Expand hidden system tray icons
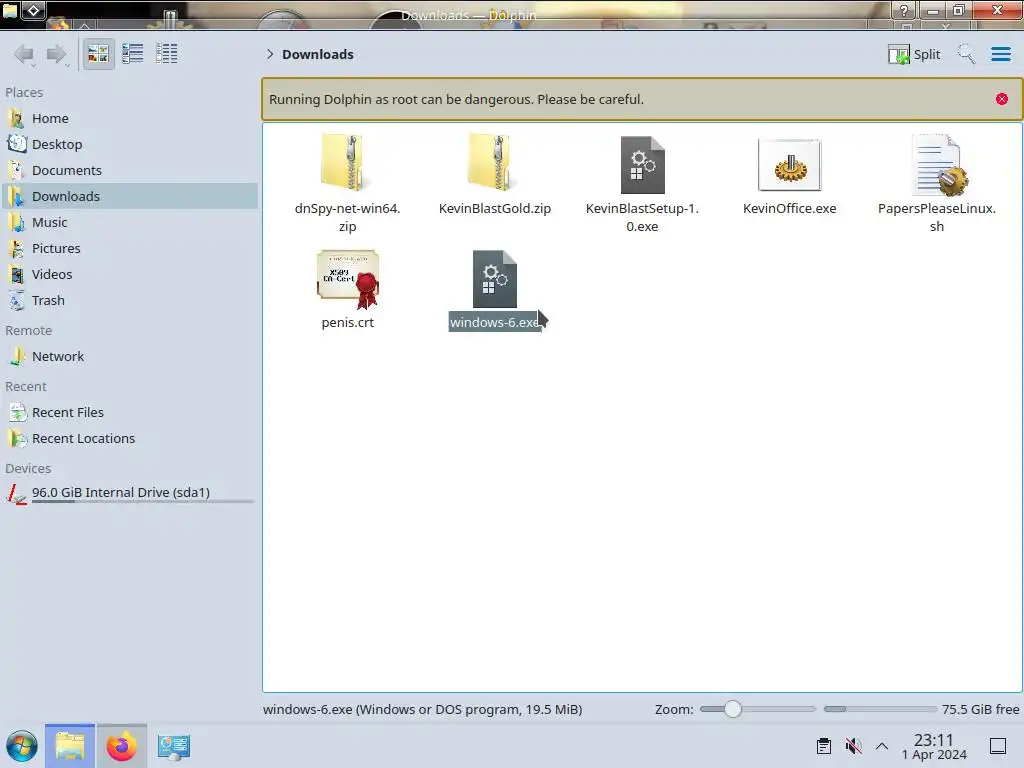 click(882, 746)
